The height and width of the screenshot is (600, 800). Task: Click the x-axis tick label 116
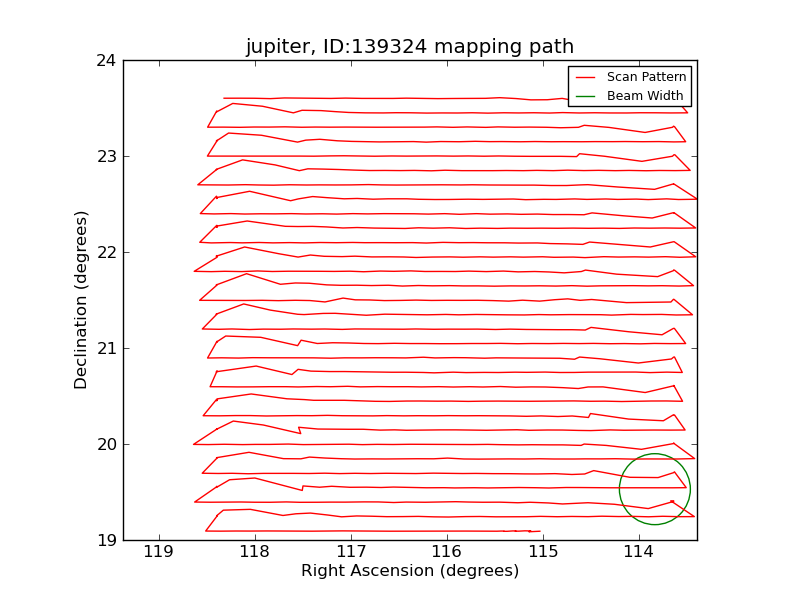(447, 552)
